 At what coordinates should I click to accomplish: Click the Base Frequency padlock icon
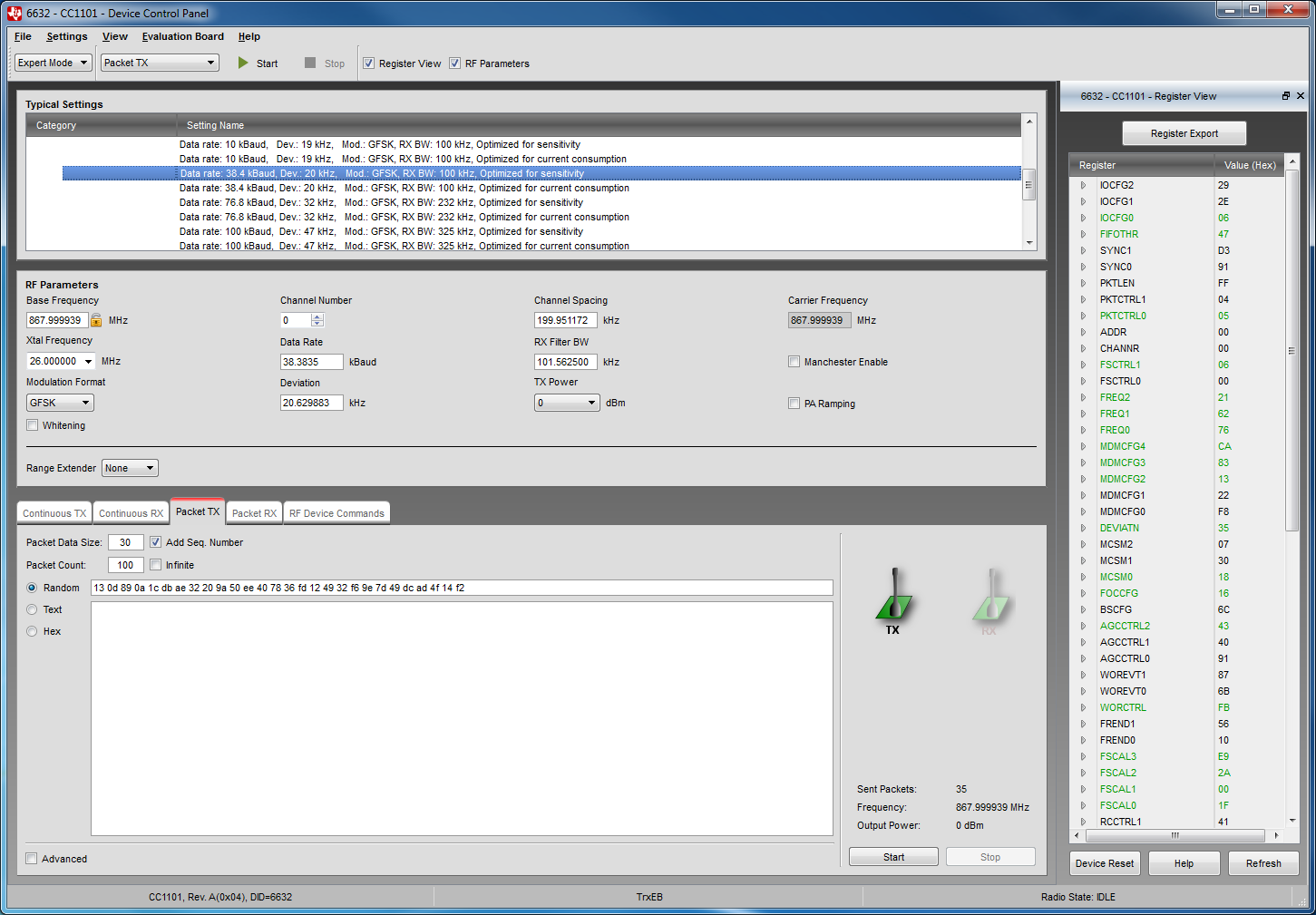coord(96,320)
